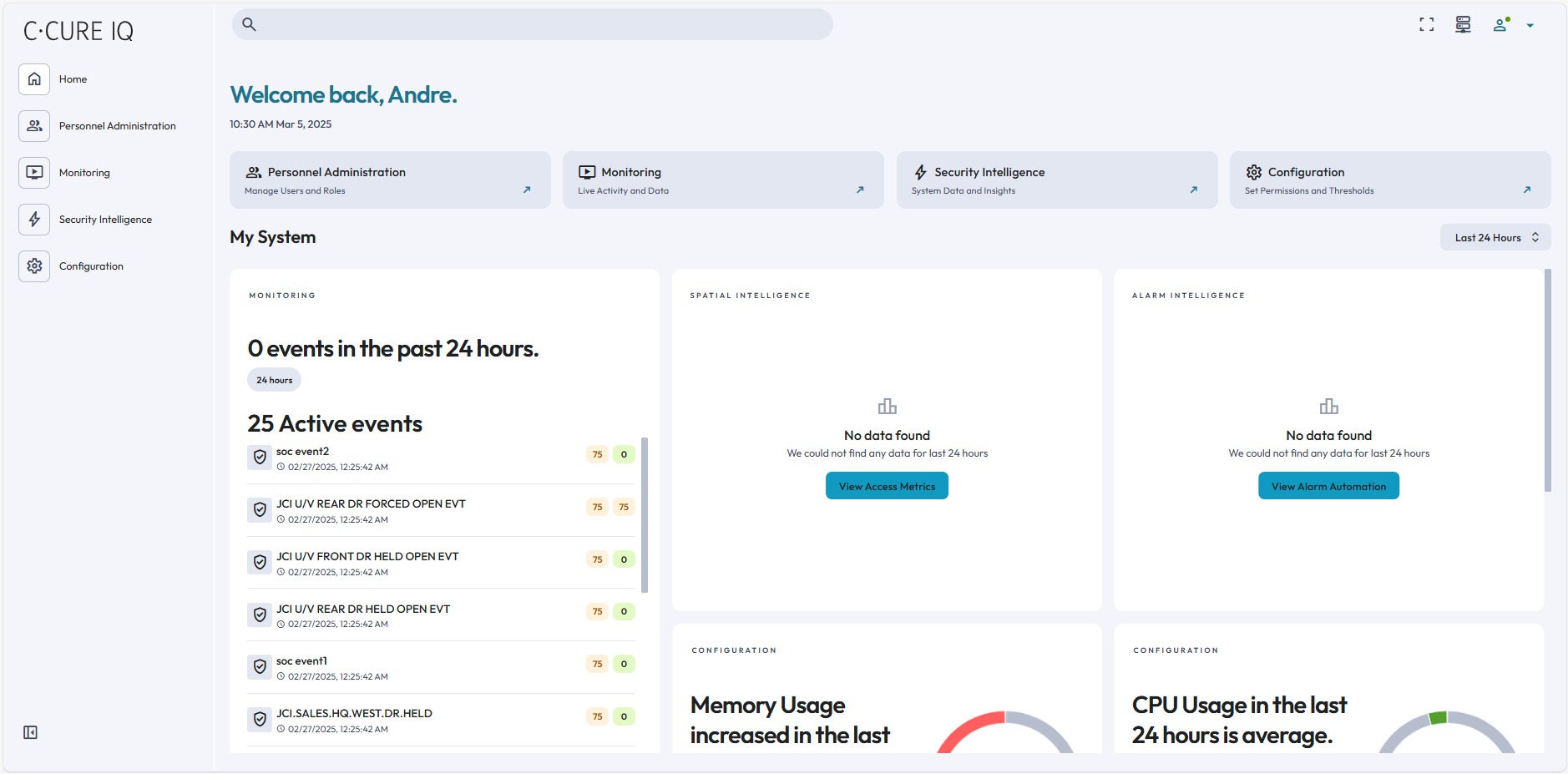Open Personnel Administration from the sidebar
Viewport: 1568px width, 774px height.
(34, 125)
